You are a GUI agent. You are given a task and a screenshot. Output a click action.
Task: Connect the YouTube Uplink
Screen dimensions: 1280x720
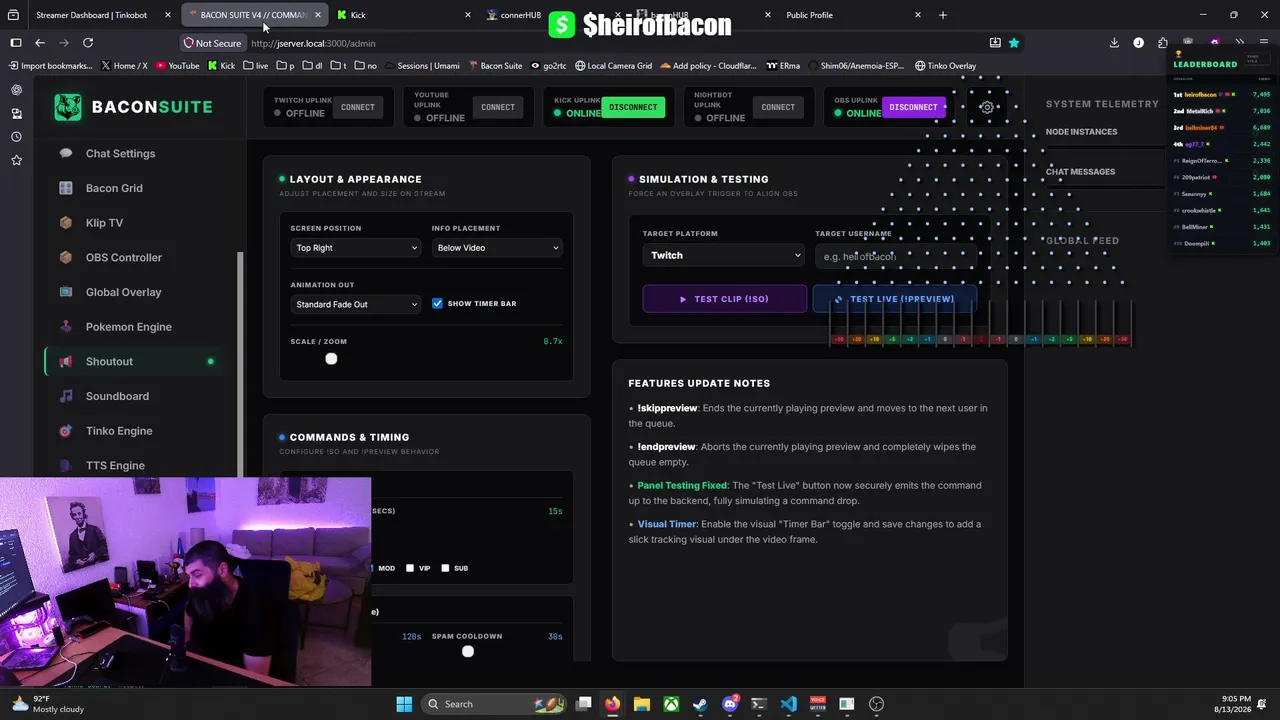tap(497, 107)
